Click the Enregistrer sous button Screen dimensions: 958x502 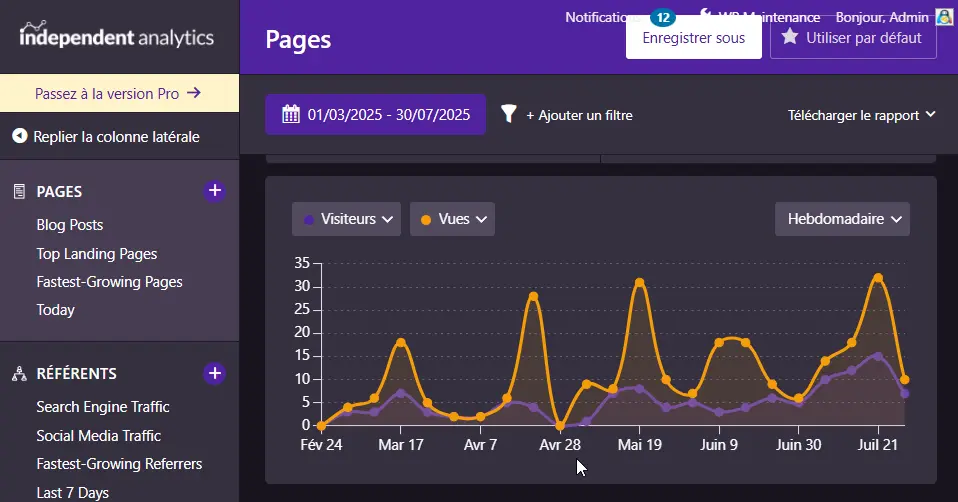(693, 37)
